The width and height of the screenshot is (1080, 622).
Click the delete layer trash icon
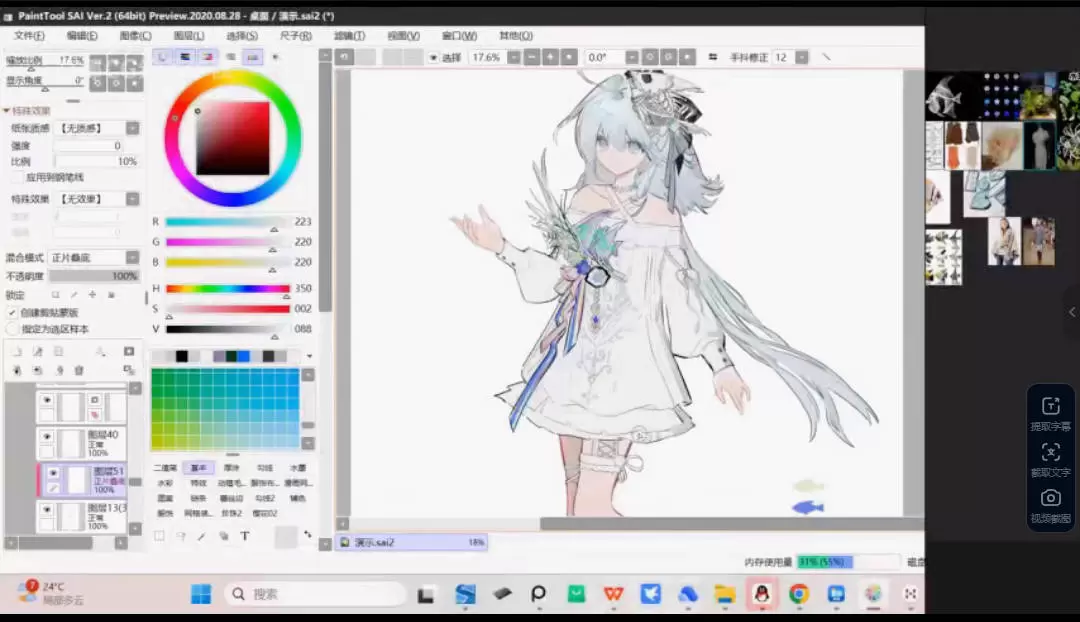pos(79,370)
